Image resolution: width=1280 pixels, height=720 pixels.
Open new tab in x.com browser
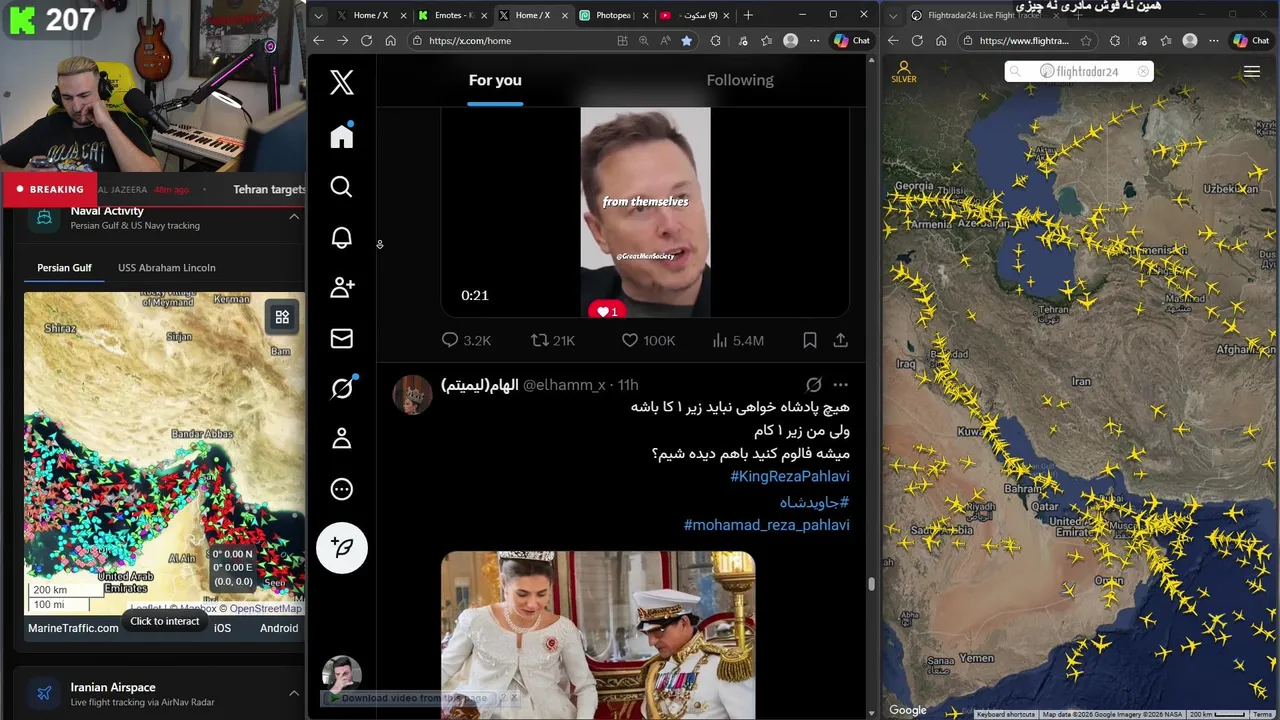tap(748, 15)
